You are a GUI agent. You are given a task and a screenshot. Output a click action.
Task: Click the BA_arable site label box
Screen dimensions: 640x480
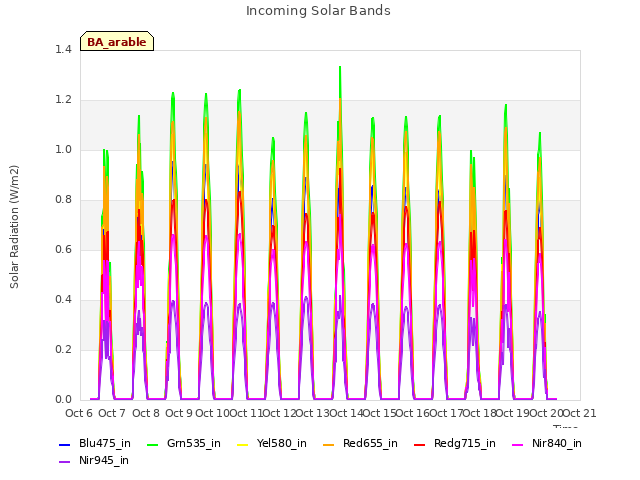[117, 41]
